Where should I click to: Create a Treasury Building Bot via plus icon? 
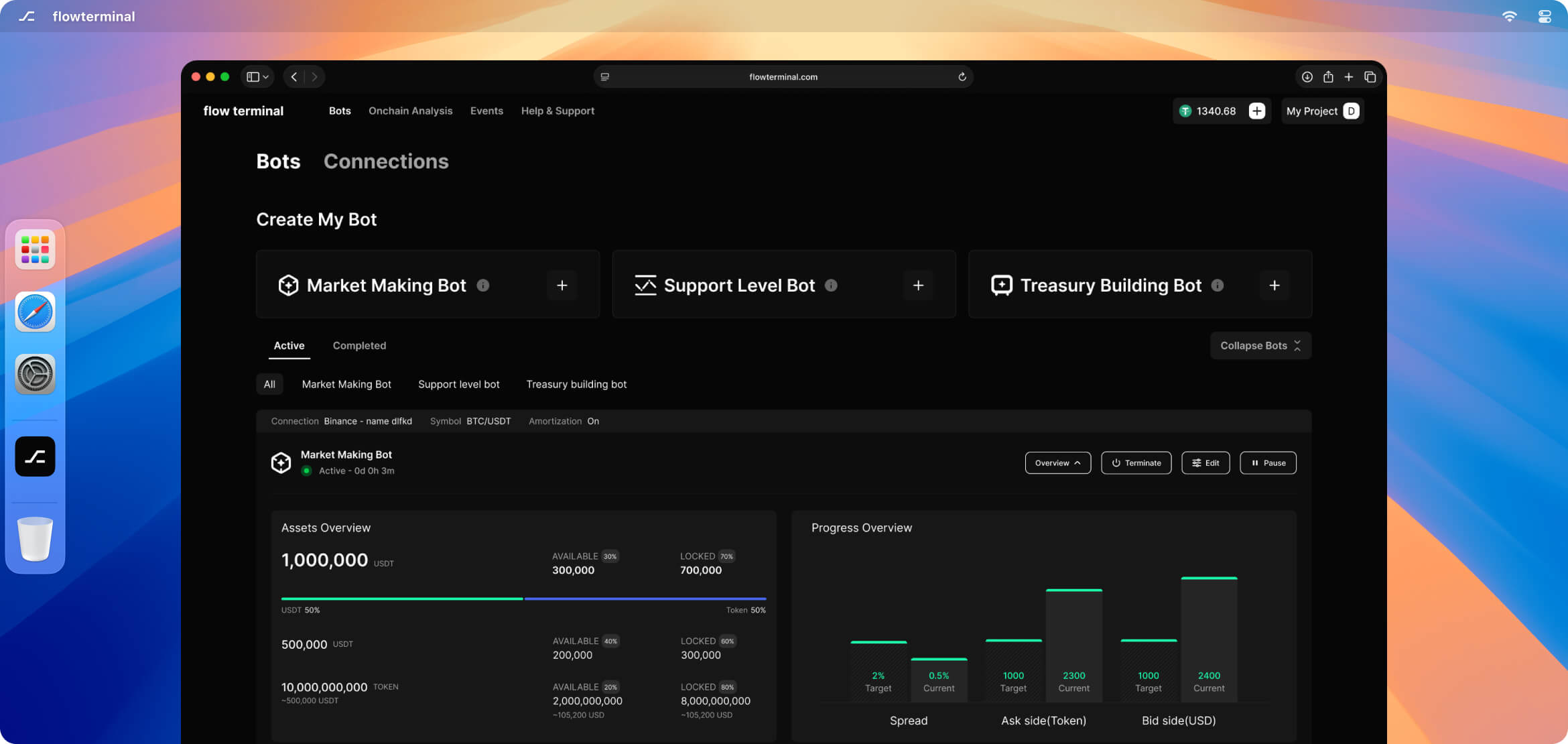pyautogui.click(x=1274, y=285)
